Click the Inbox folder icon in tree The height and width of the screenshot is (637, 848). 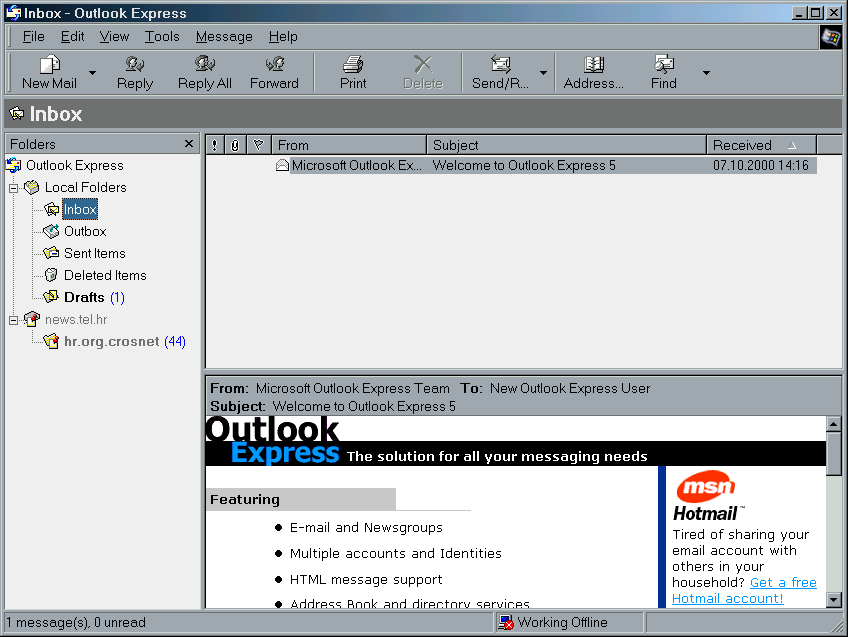pyautogui.click(x=51, y=209)
